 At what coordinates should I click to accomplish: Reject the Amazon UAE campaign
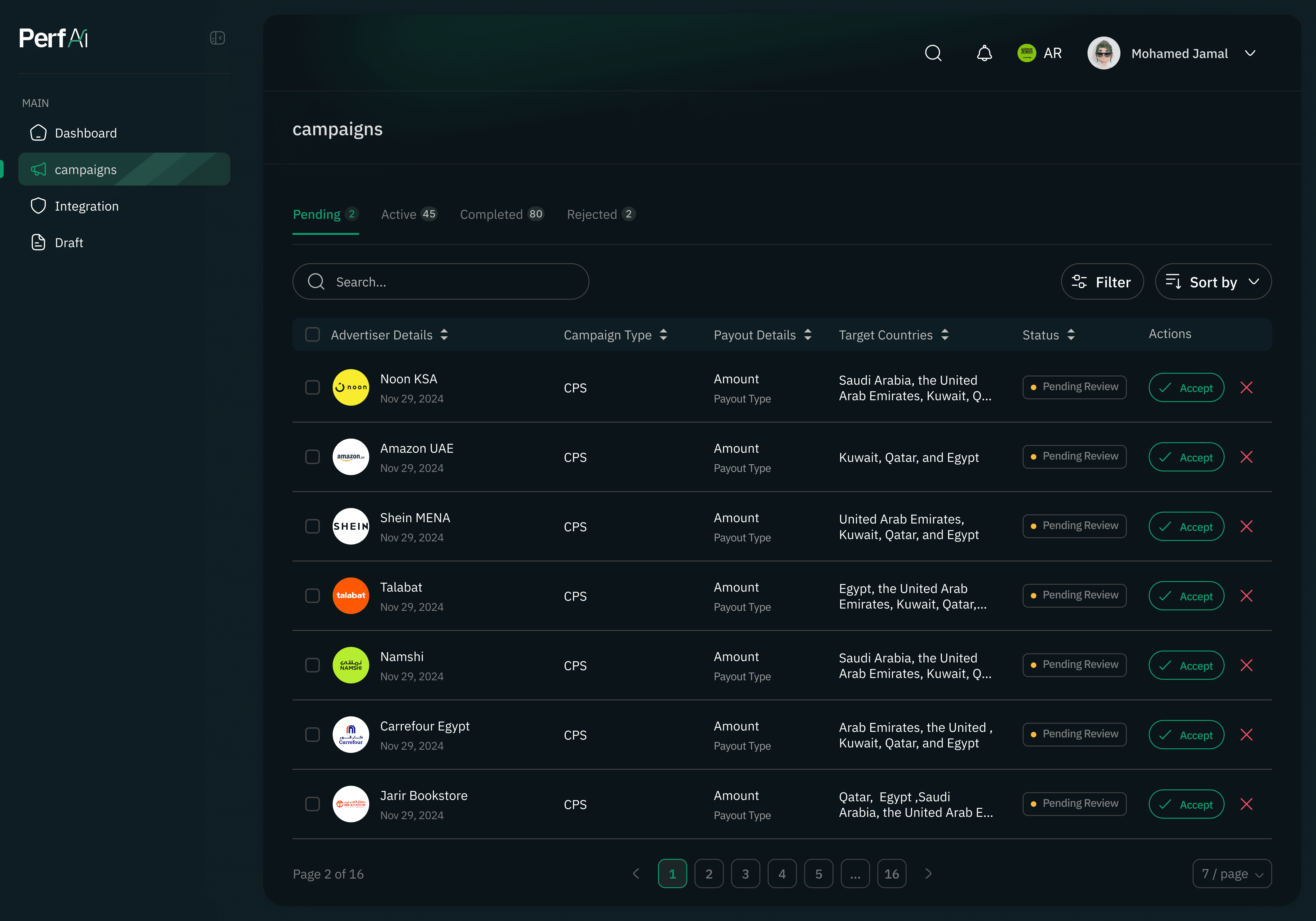tap(1247, 457)
